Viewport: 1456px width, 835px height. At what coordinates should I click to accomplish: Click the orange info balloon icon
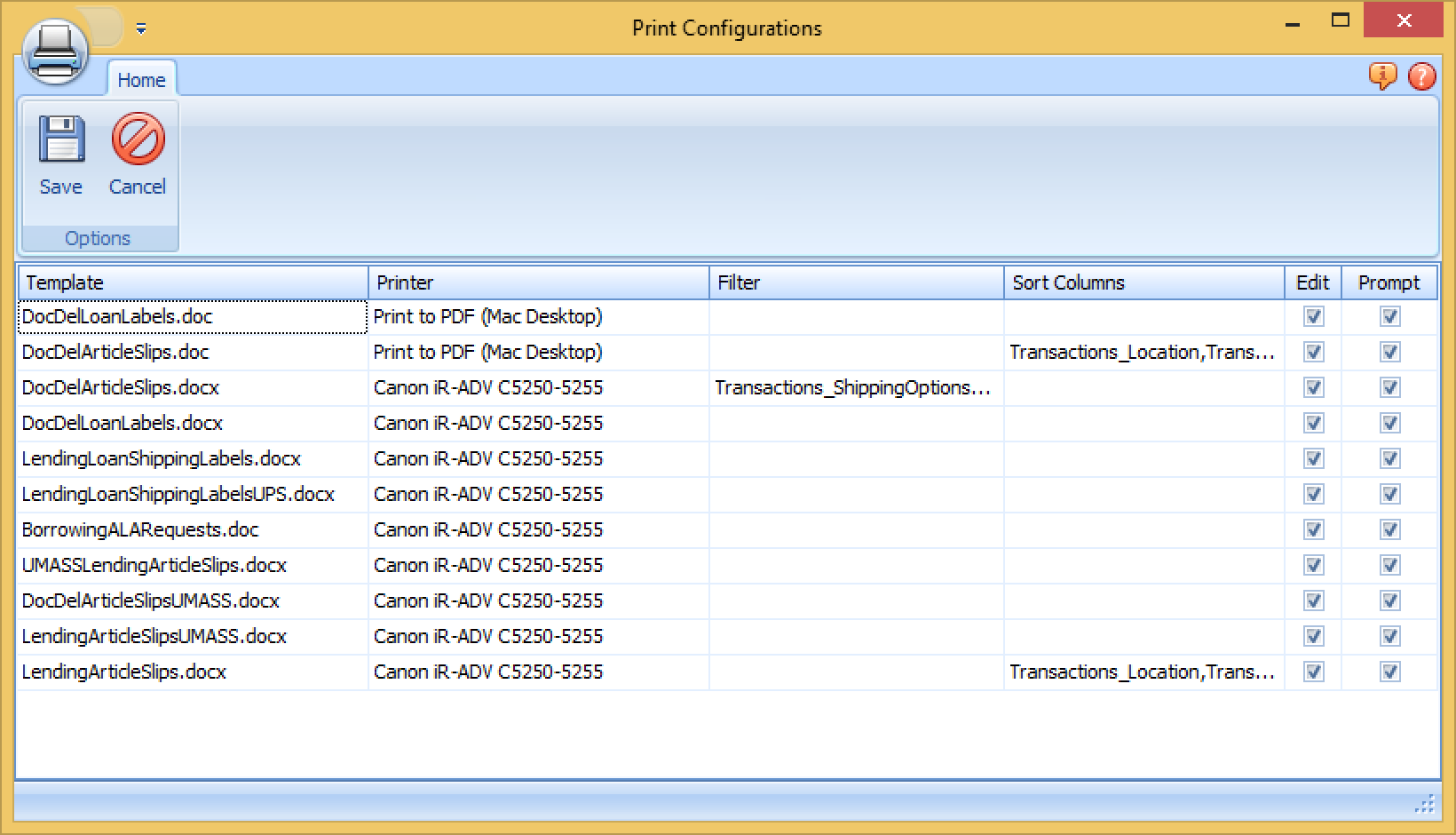1381,77
